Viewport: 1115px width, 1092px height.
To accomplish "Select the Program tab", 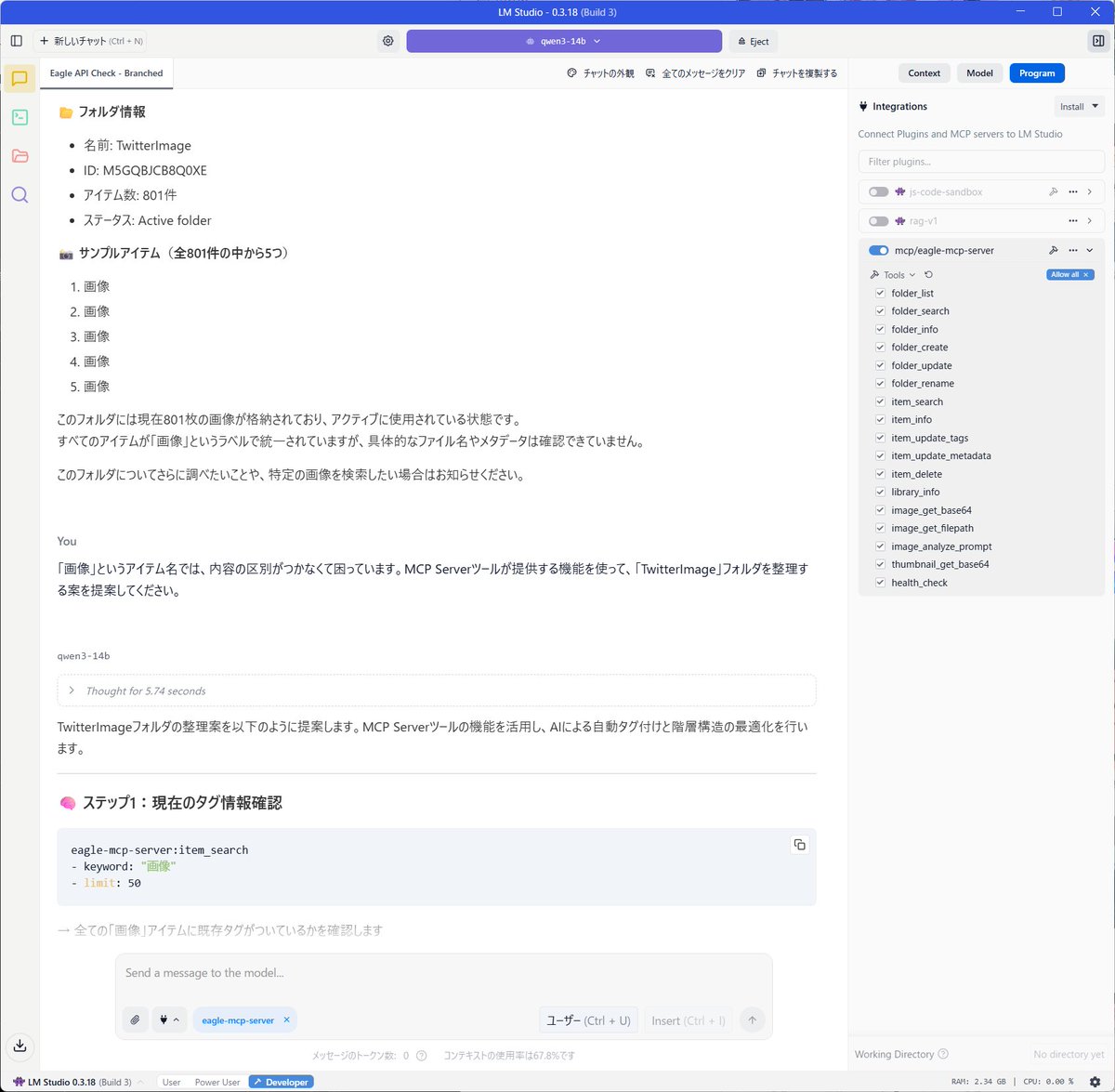I will (1037, 73).
